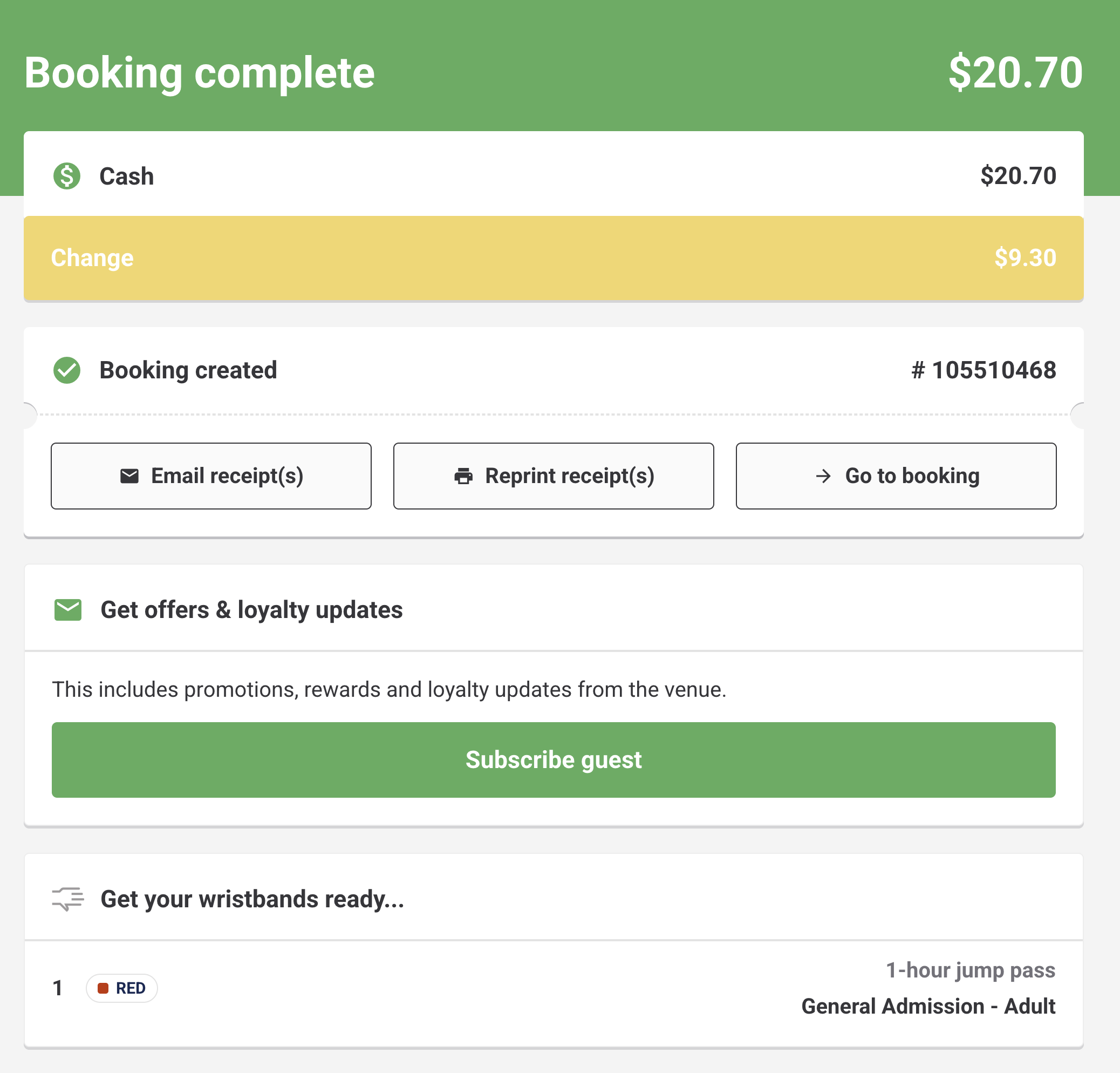
Task: Click the green Booking created checkmark icon
Action: pos(67,370)
